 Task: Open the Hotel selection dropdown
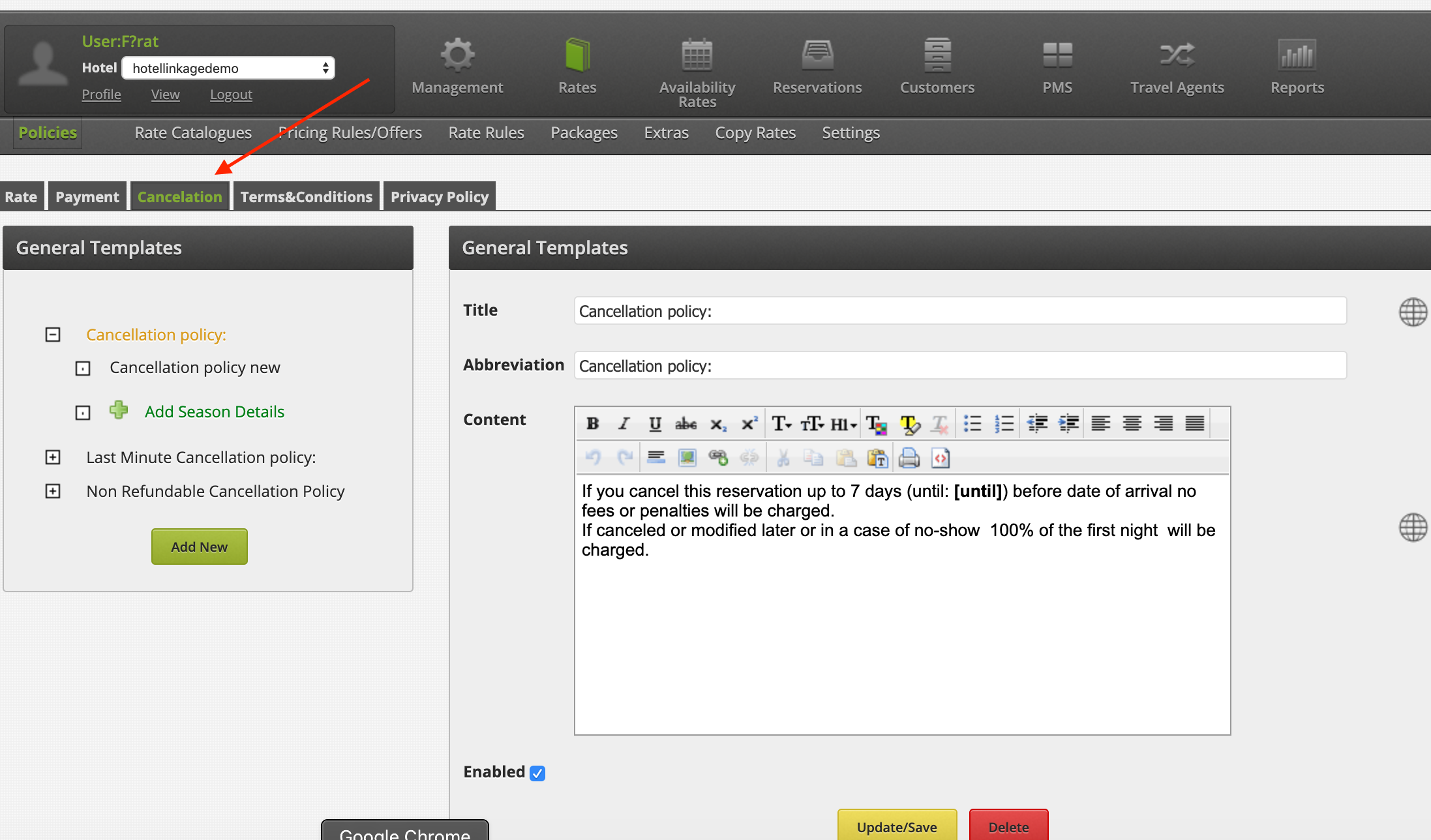(228, 68)
